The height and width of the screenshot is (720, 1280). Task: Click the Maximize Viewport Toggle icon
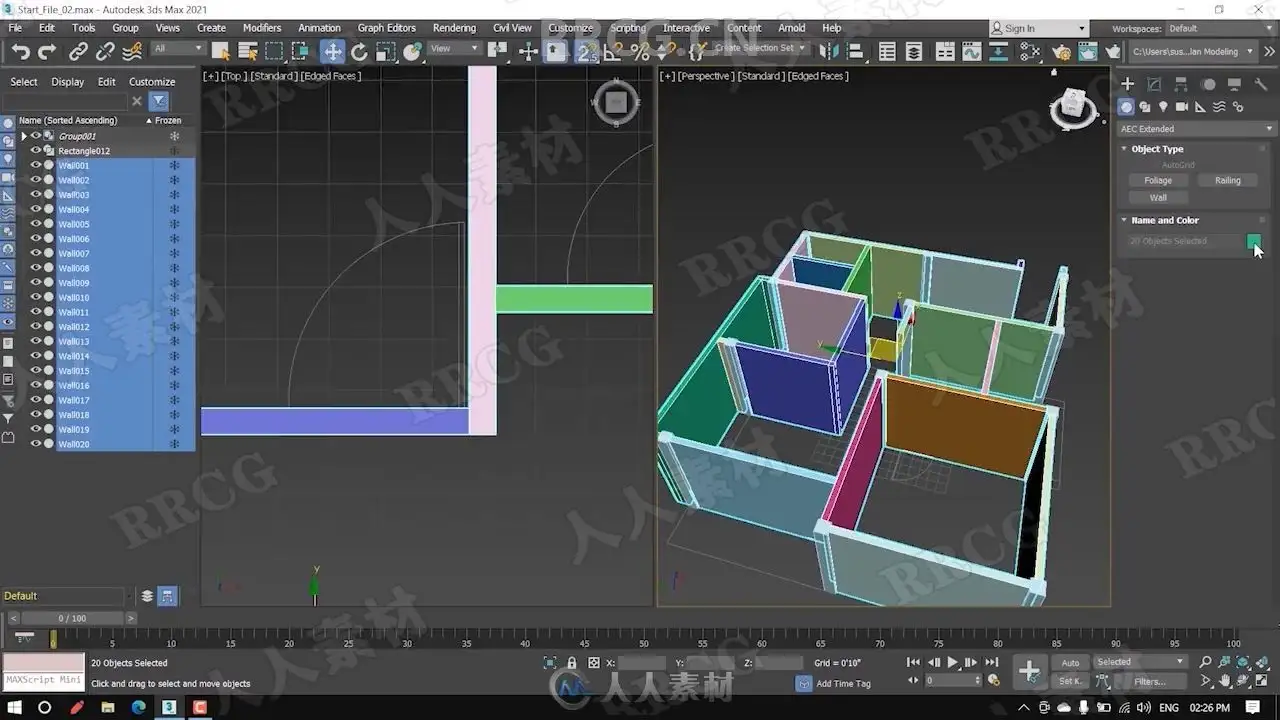click(1262, 681)
